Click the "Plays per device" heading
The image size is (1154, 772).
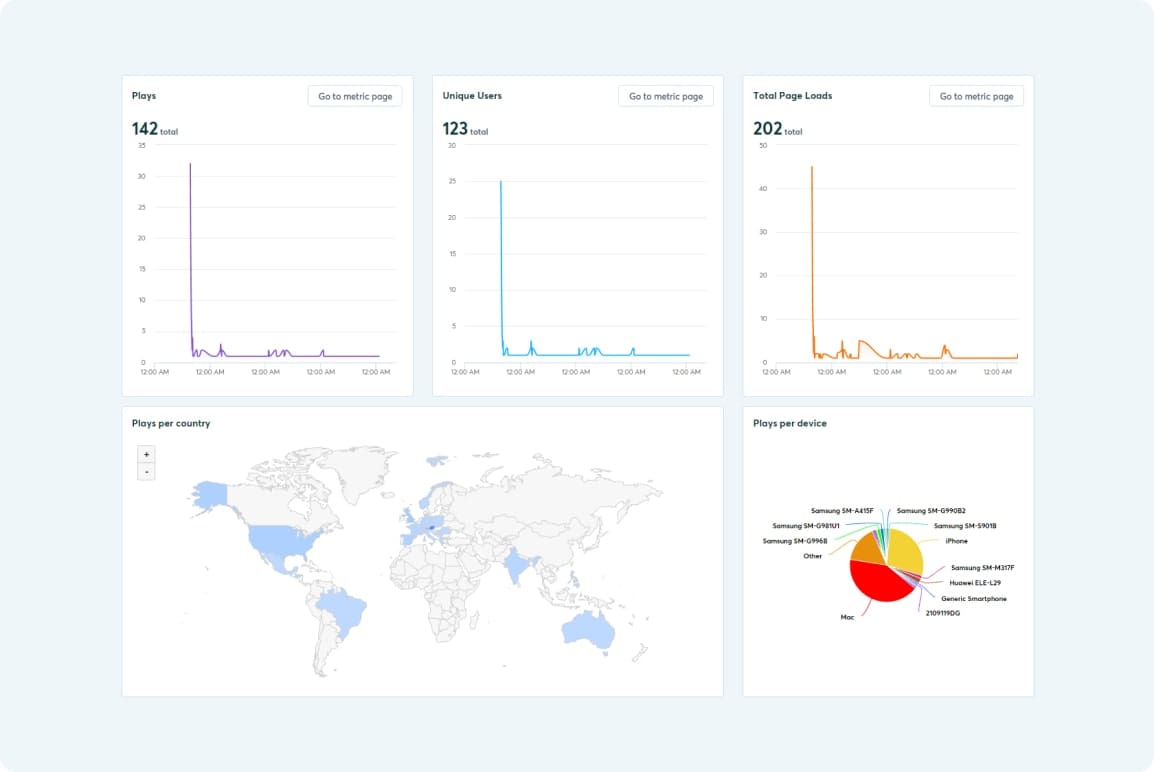click(x=790, y=423)
